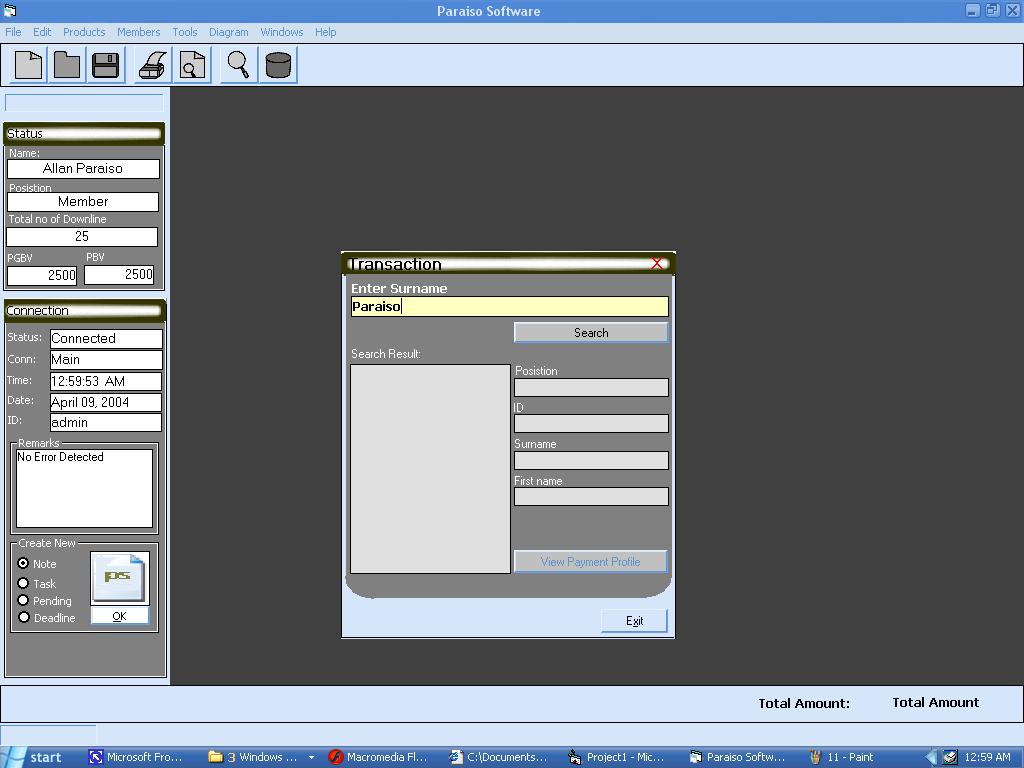1024x768 pixels.
Task: Click the Conn Main field
Action: (106, 360)
